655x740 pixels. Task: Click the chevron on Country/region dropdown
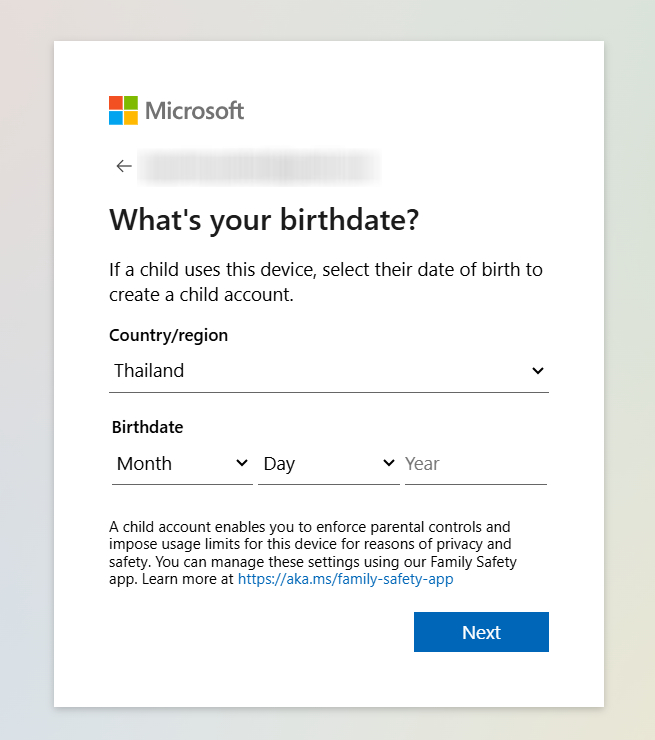[537, 371]
